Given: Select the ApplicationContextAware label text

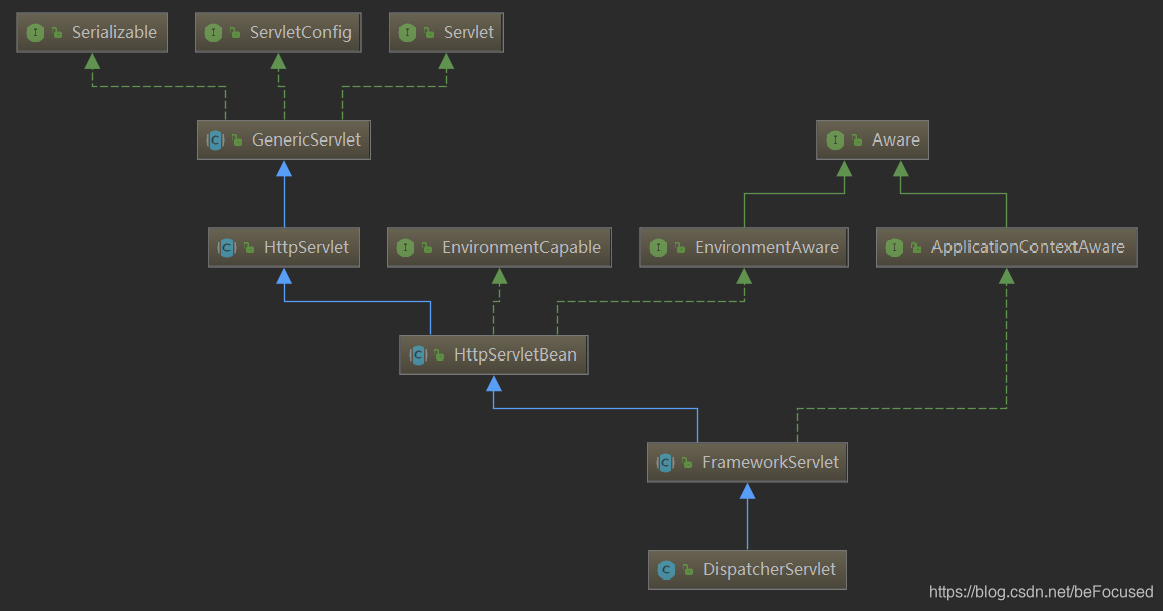Looking at the screenshot, I should 1028,248.
